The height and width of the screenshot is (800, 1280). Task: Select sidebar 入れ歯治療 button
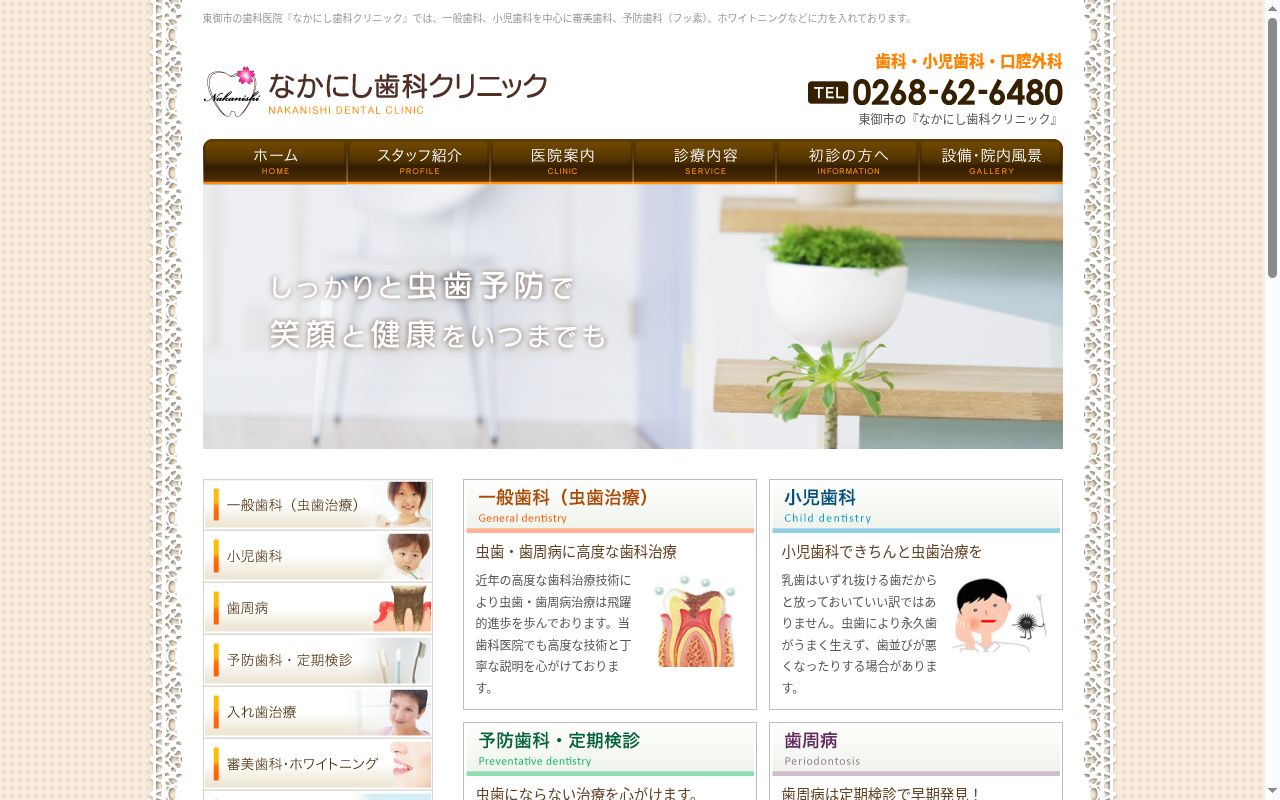[x=318, y=712]
